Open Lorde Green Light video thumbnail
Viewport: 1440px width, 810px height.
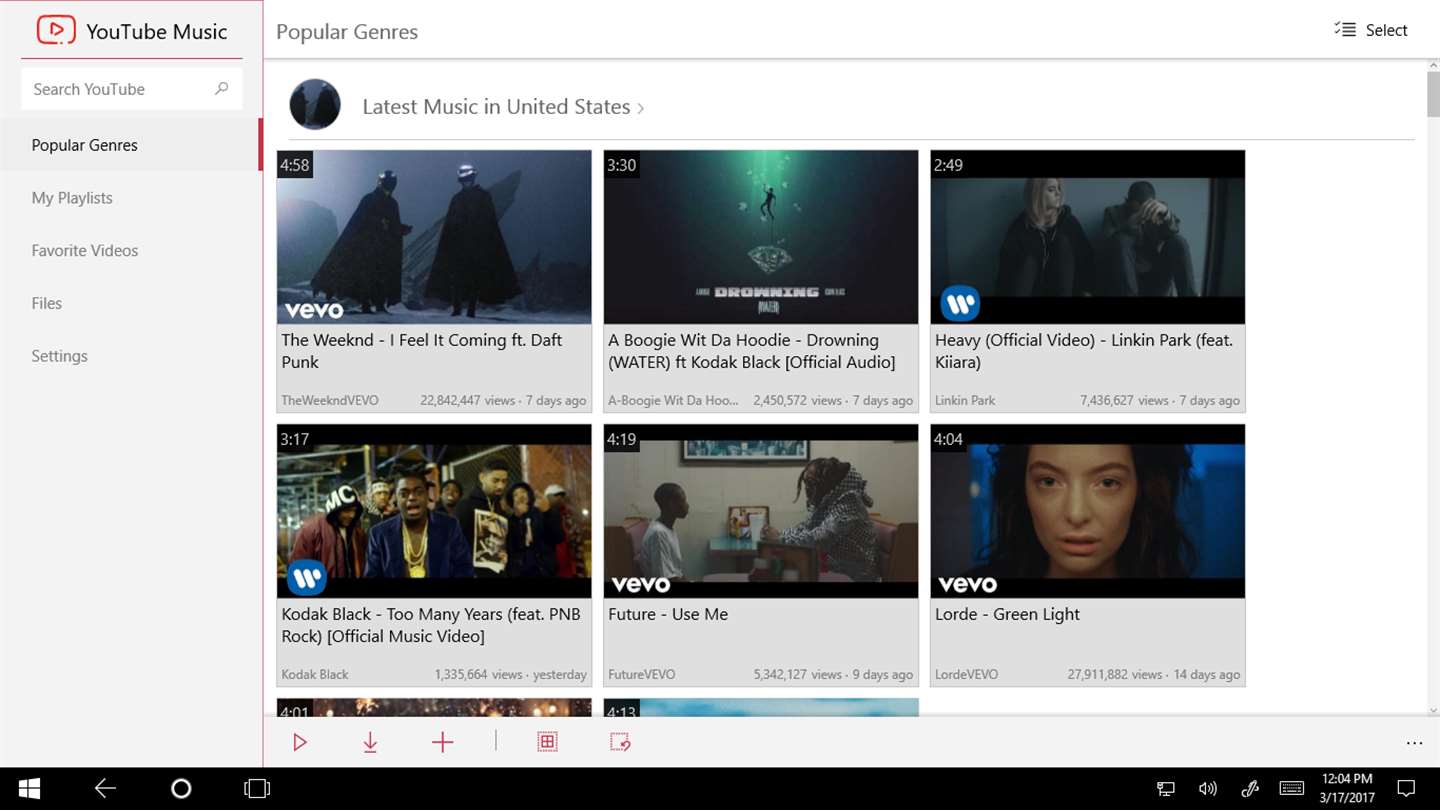pos(1088,511)
